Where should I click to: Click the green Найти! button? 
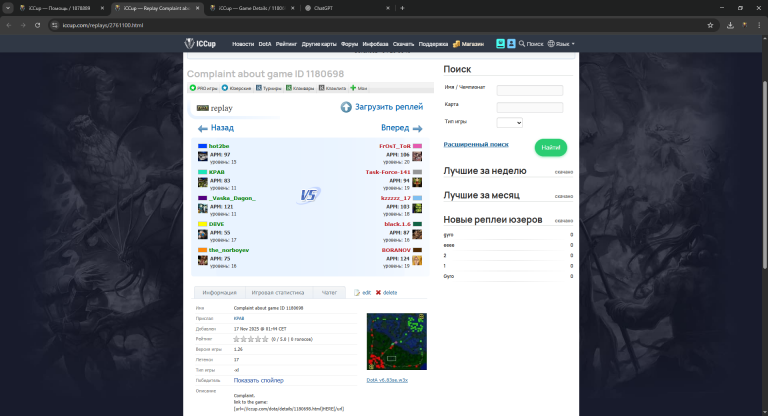[551, 147]
